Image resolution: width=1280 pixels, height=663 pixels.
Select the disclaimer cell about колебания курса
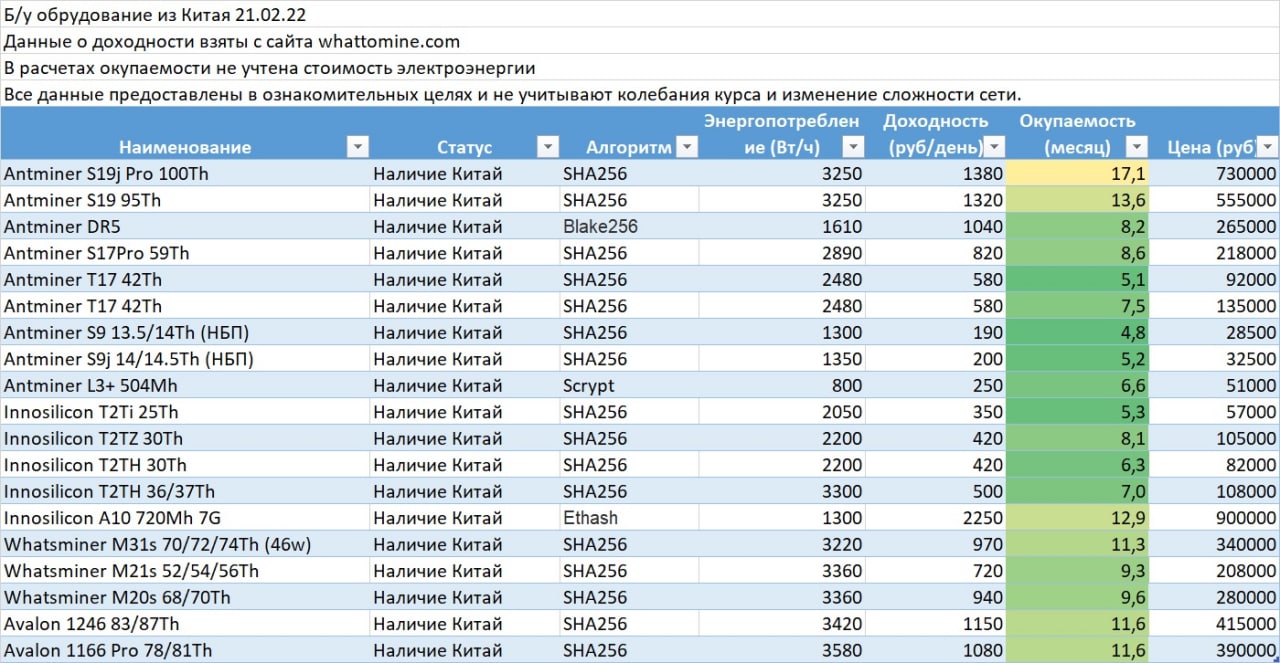pyautogui.click(x=640, y=94)
